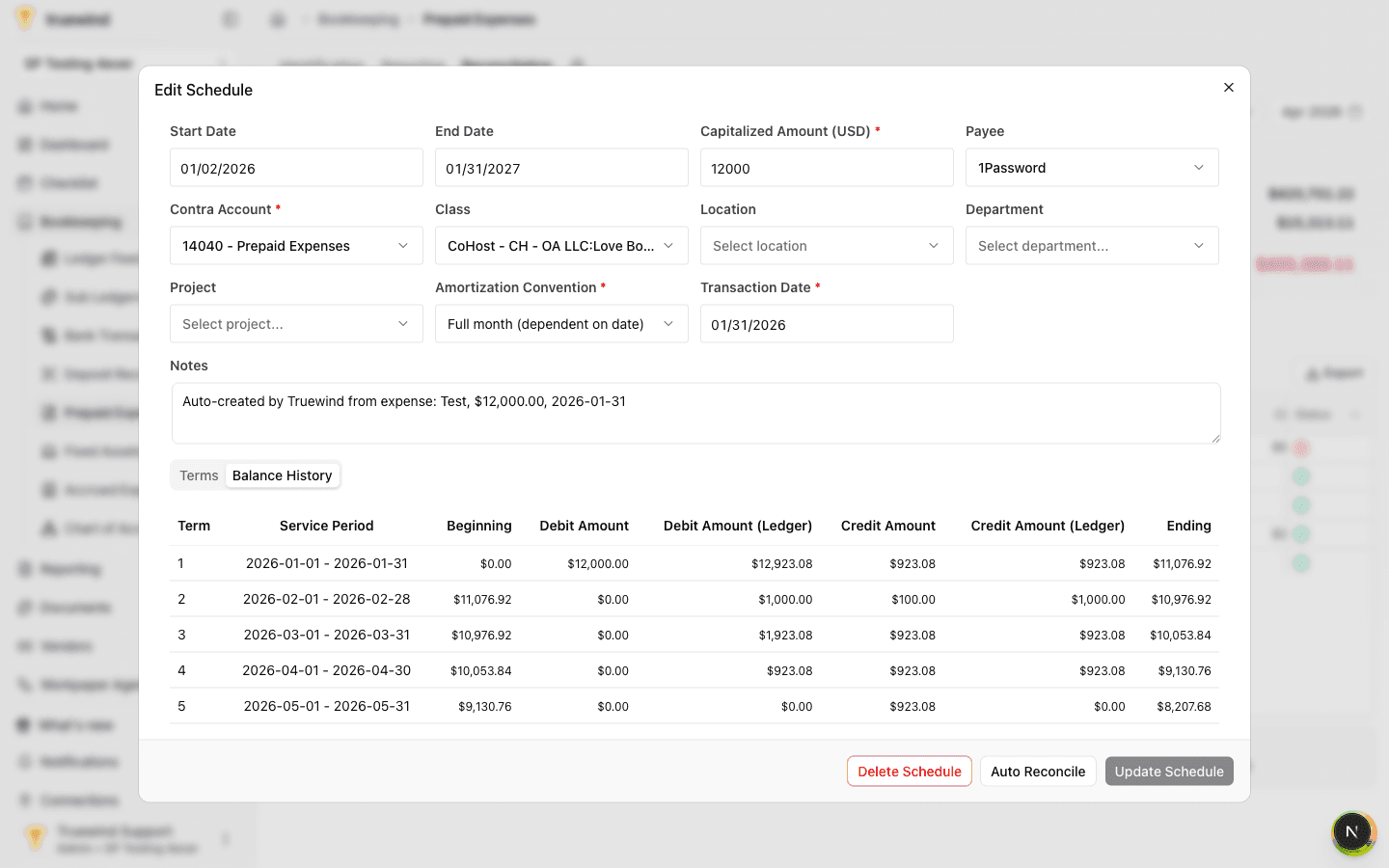This screenshot has height=868, width=1389.
Task: Select service period 2026-02-01 - 2026-02-28
Action: [327, 599]
